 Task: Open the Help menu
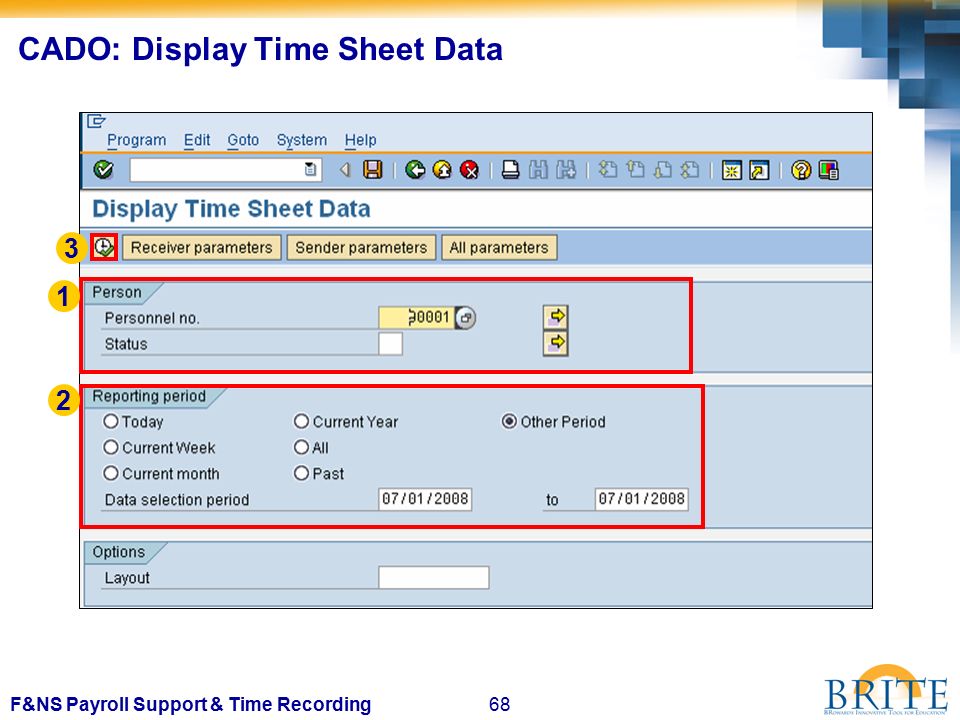[x=360, y=140]
